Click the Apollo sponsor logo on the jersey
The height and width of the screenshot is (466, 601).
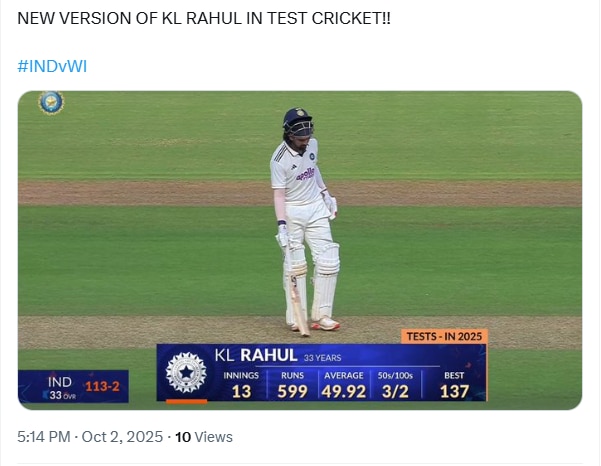305,173
